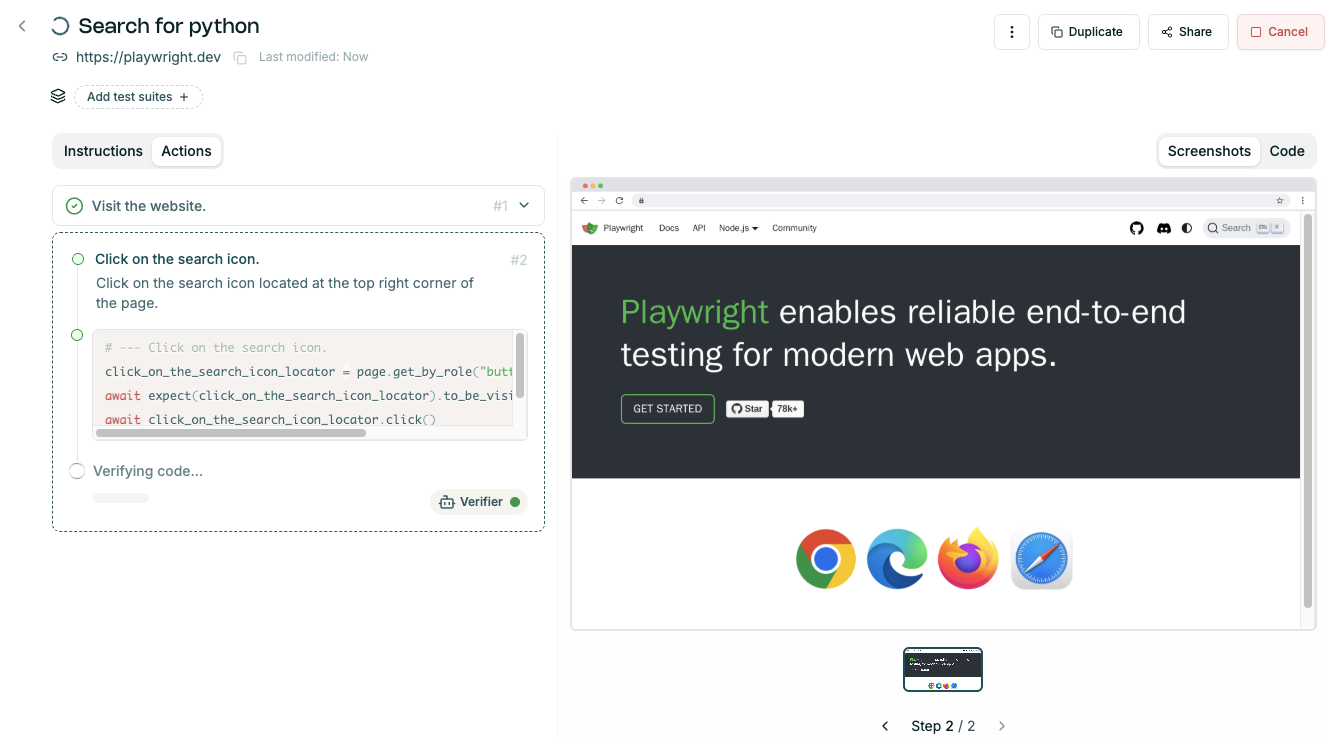
Task: Expand the Visit the website step
Action: point(524,204)
